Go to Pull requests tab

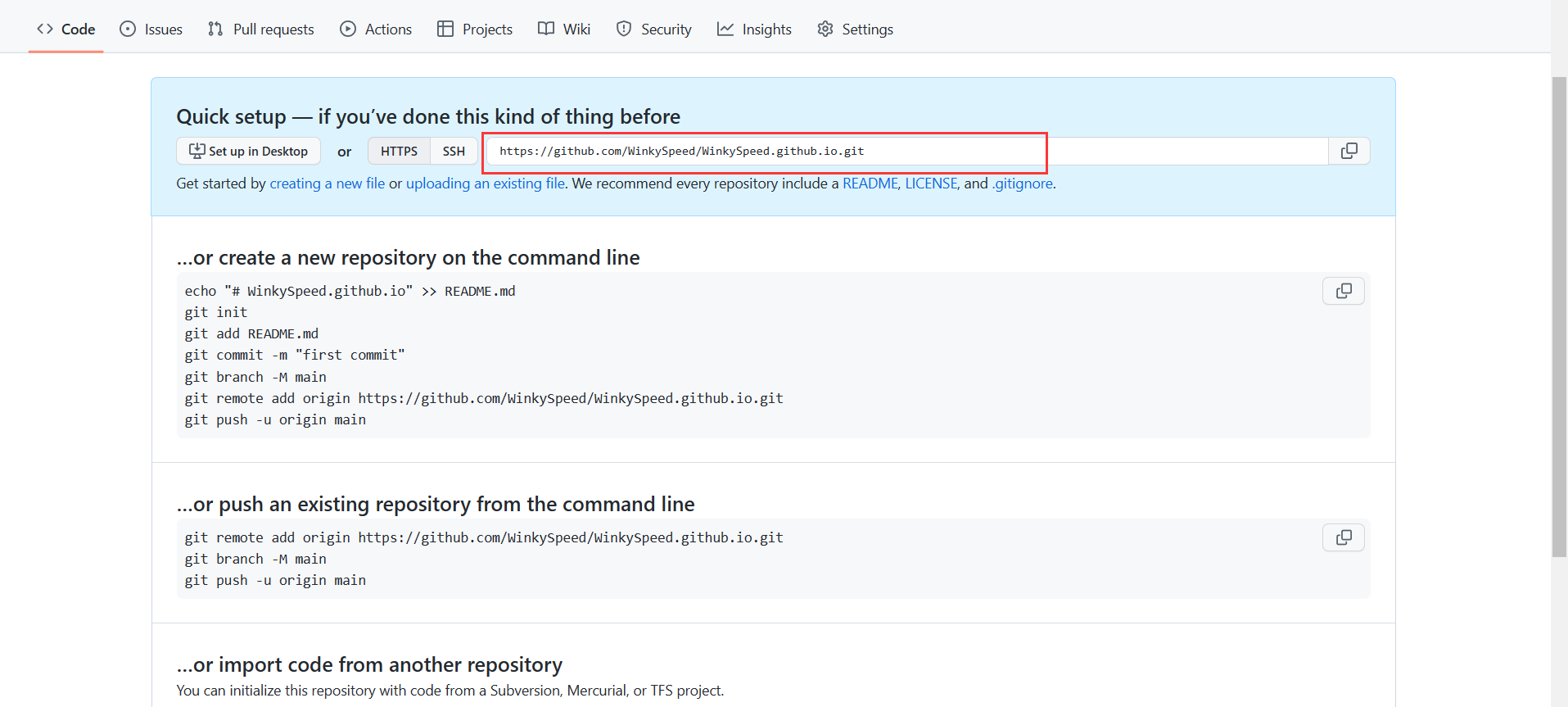260,29
